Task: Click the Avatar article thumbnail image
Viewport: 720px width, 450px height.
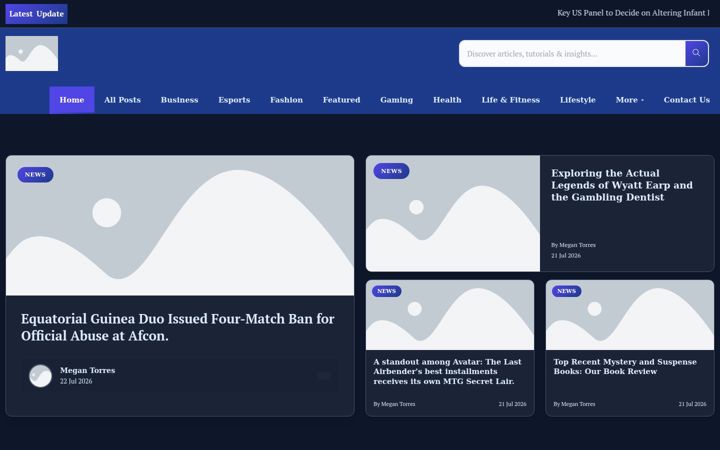Action: tap(450, 315)
